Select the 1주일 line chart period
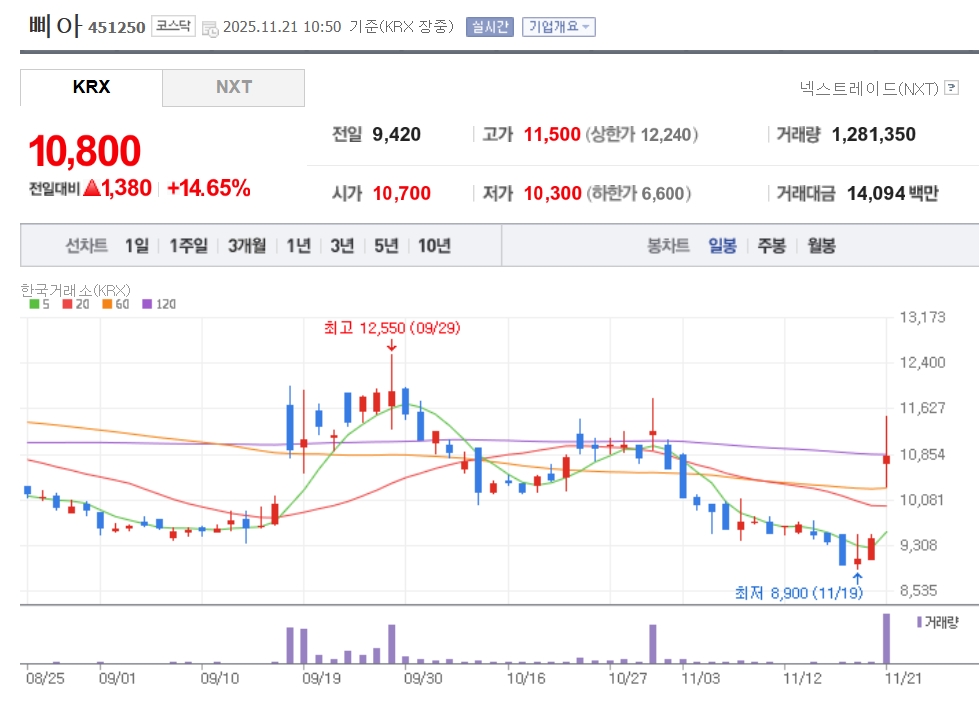 [x=189, y=245]
